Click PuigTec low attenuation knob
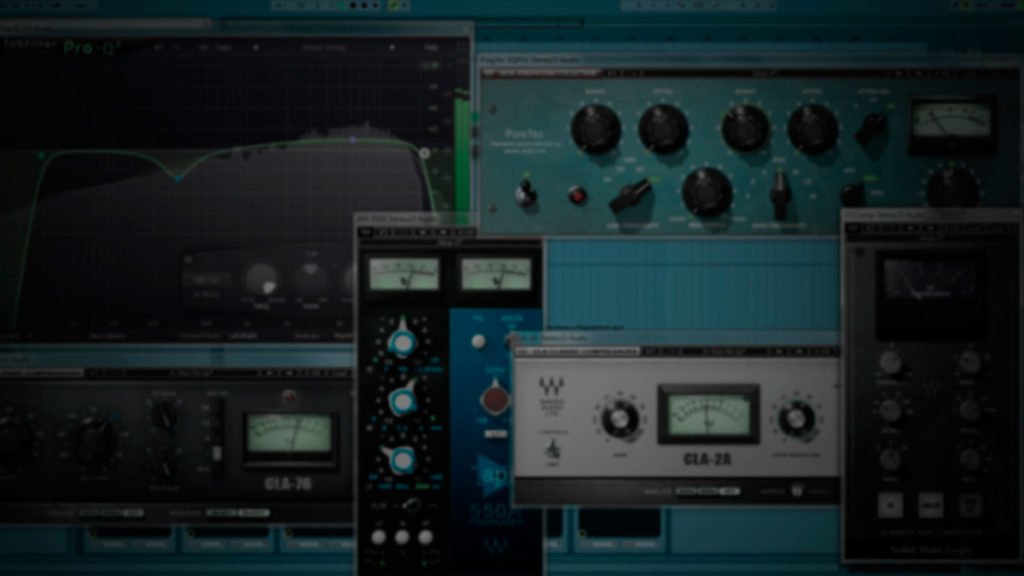This screenshot has height=576, width=1024. coord(663,129)
